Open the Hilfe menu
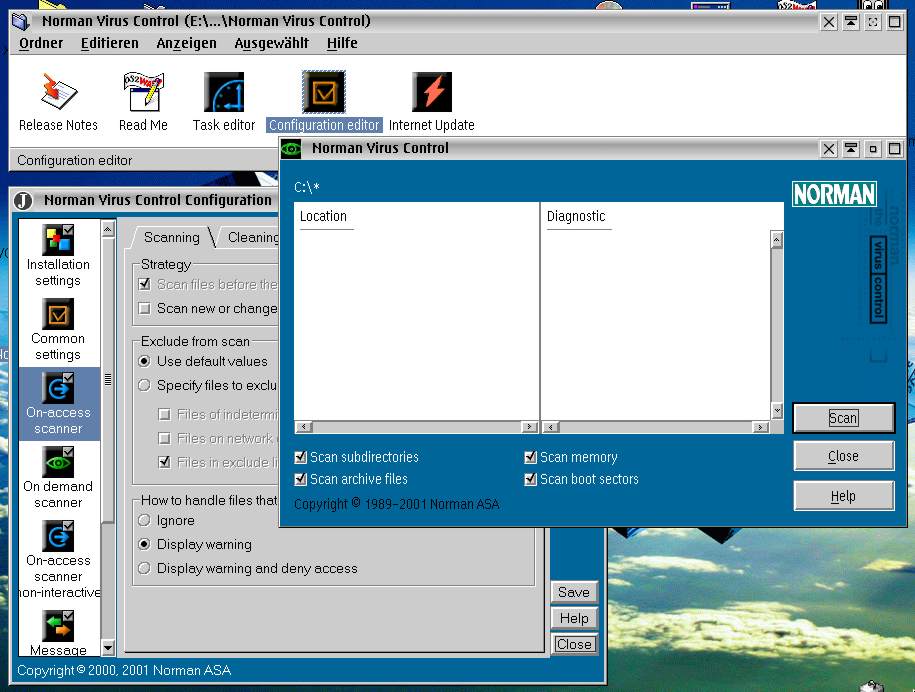 tap(342, 43)
